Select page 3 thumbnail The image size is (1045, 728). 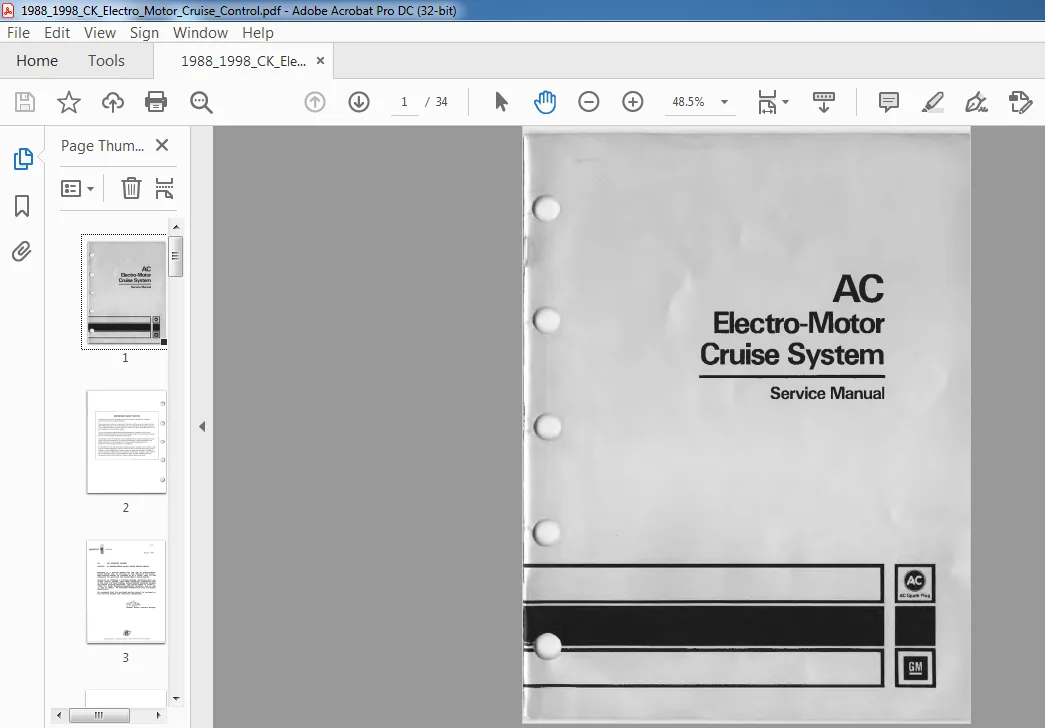[x=126, y=592]
